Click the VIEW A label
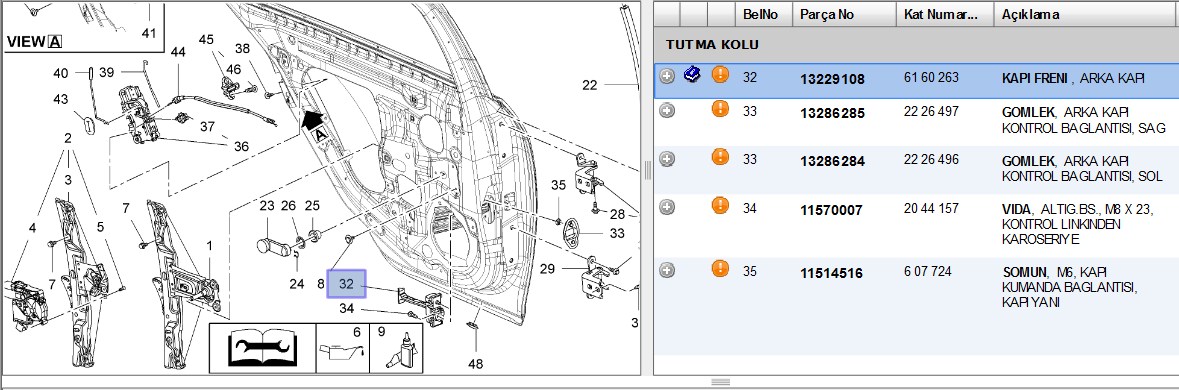The width and height of the screenshot is (1179, 390). (x=34, y=42)
